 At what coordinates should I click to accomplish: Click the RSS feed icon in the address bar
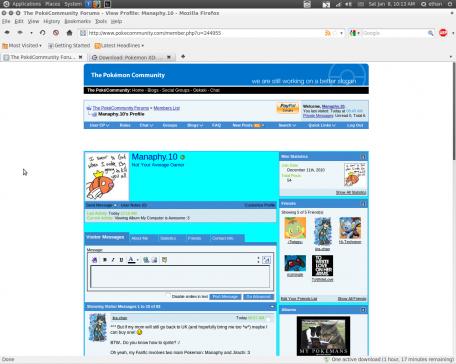pos(328,33)
